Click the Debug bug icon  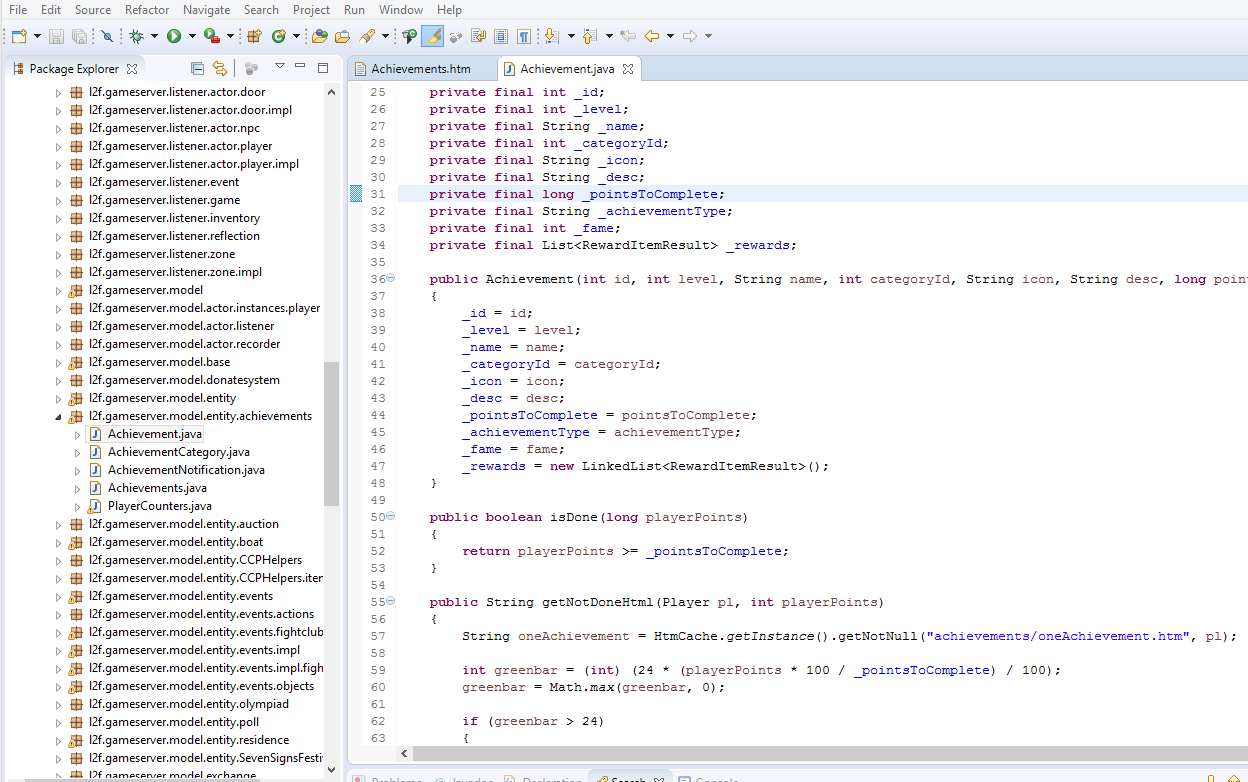[137, 36]
